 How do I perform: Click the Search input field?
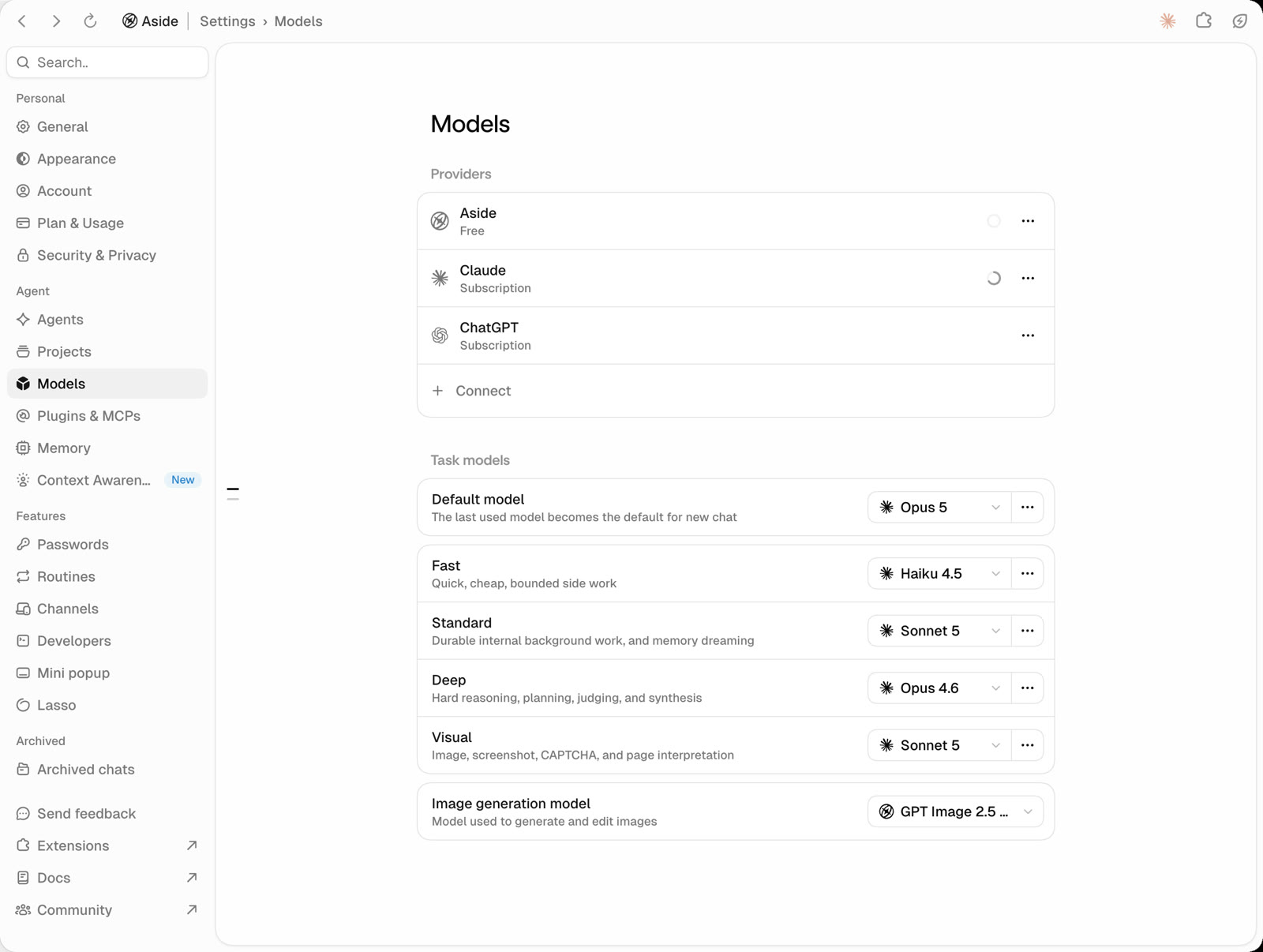107,62
